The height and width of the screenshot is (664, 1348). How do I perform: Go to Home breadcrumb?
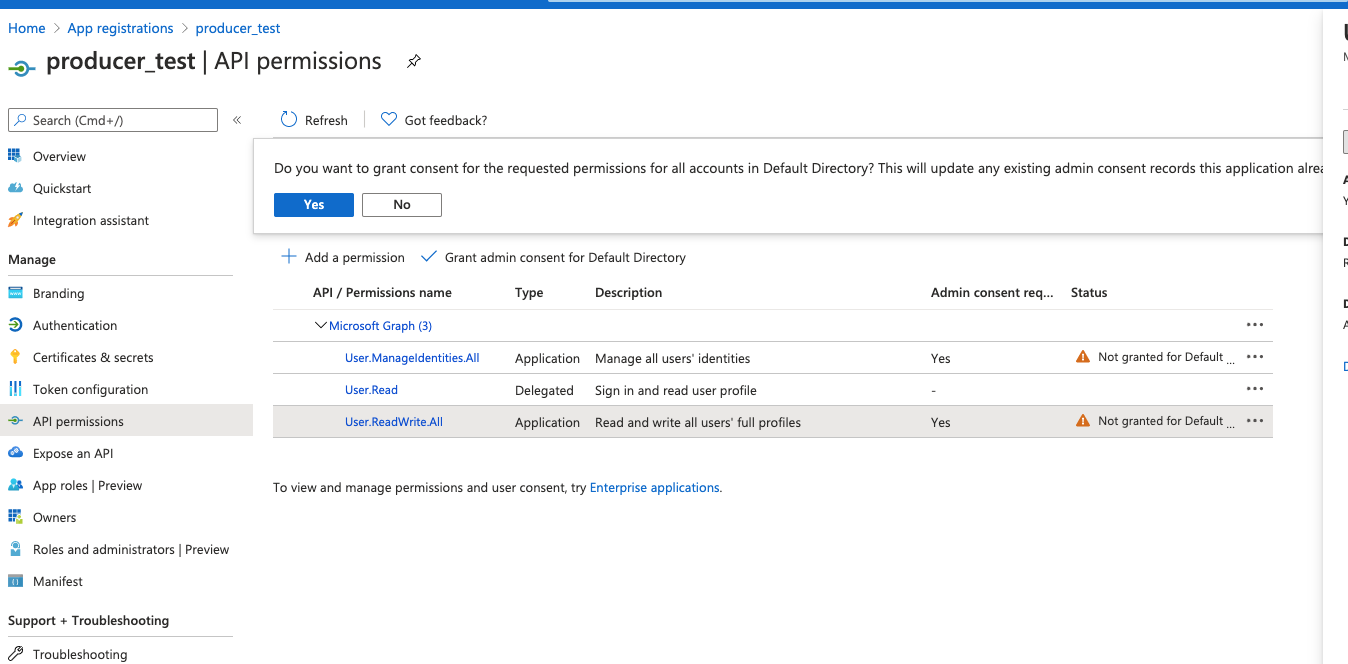27,28
